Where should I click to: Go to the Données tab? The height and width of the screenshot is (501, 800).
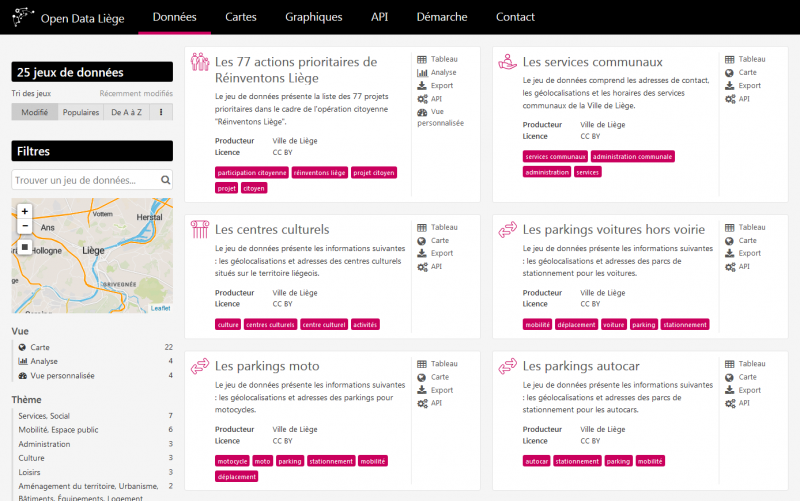pos(174,17)
